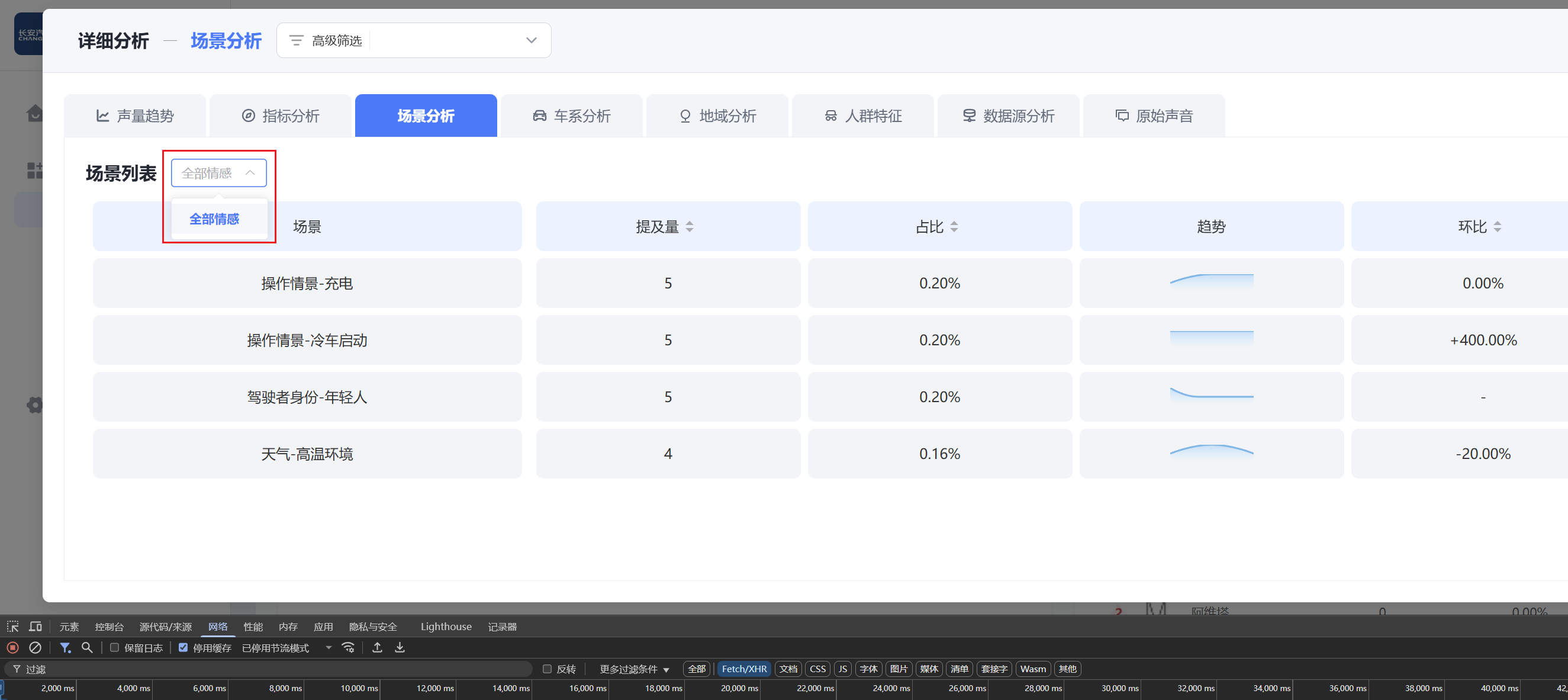Toggle device toolbar icon in DevTools
The height and width of the screenshot is (700, 1568).
tap(36, 627)
